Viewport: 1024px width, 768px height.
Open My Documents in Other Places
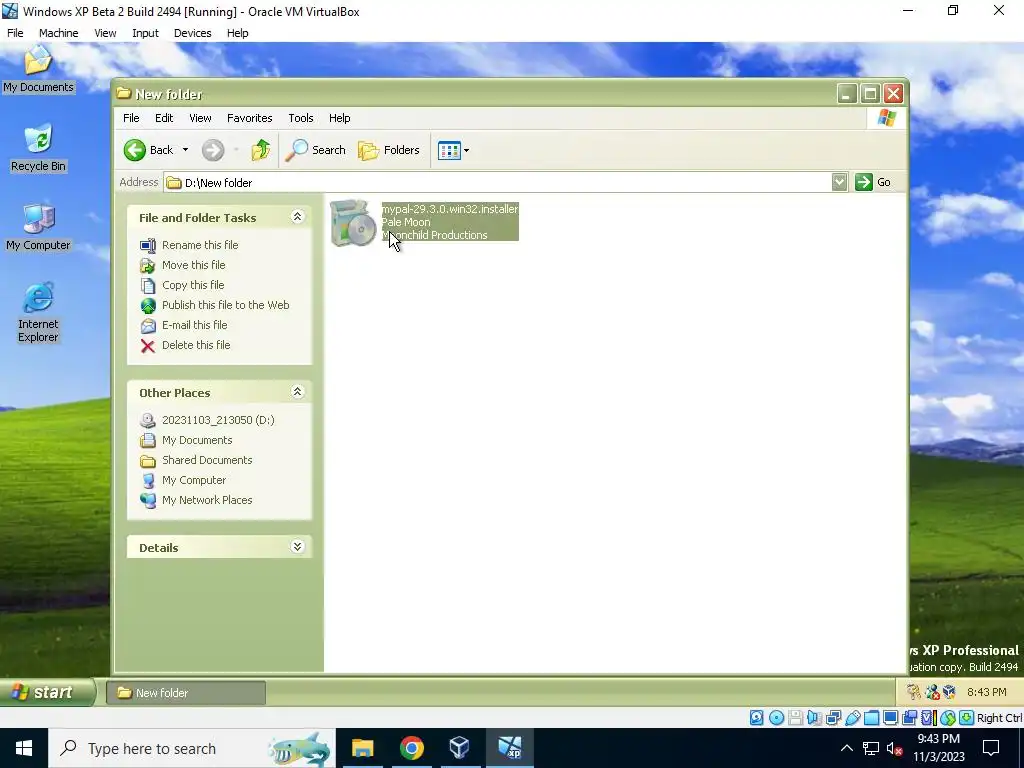pyautogui.click(x=197, y=440)
